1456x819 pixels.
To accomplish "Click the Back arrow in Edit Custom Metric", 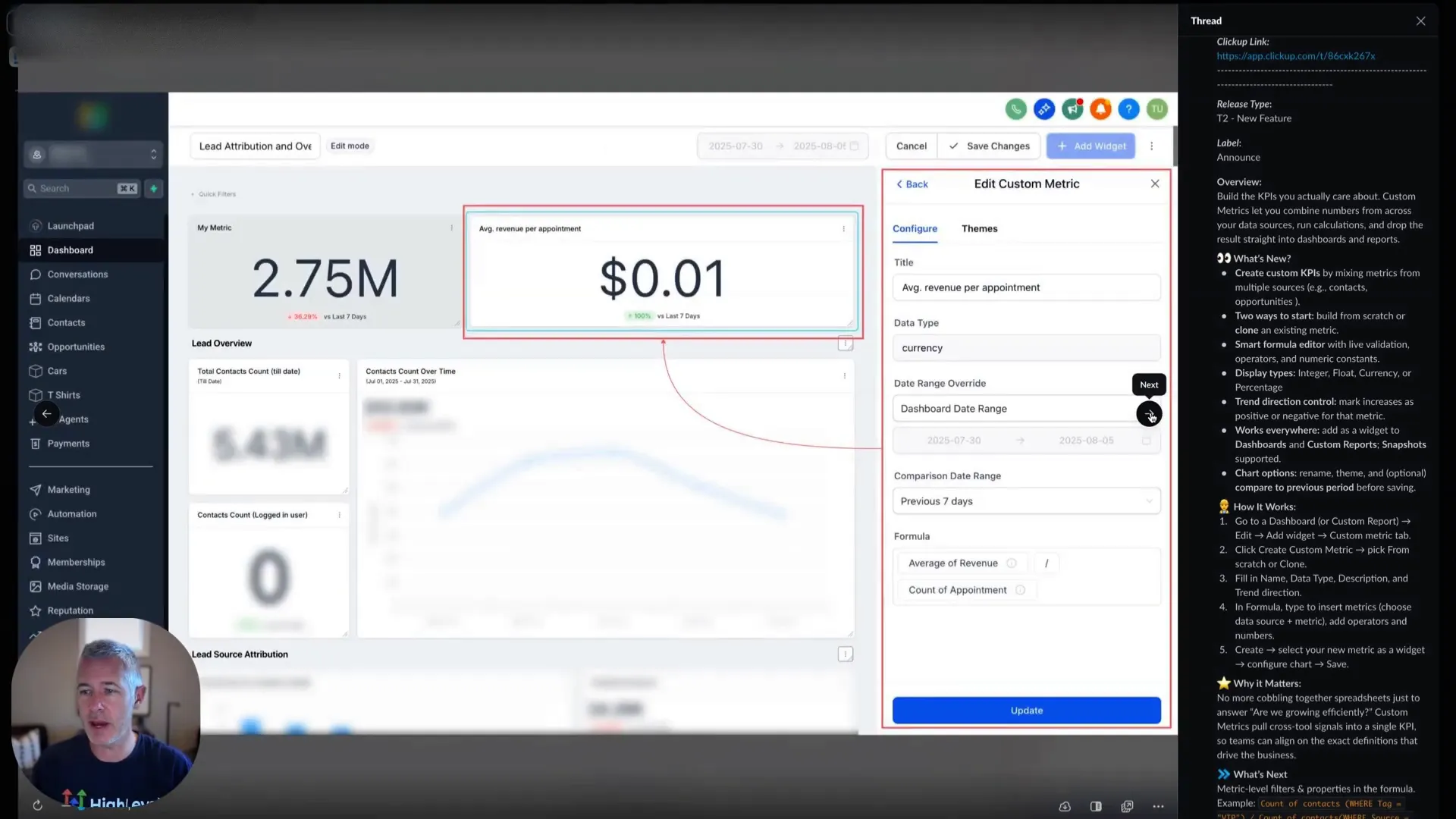I will point(911,184).
